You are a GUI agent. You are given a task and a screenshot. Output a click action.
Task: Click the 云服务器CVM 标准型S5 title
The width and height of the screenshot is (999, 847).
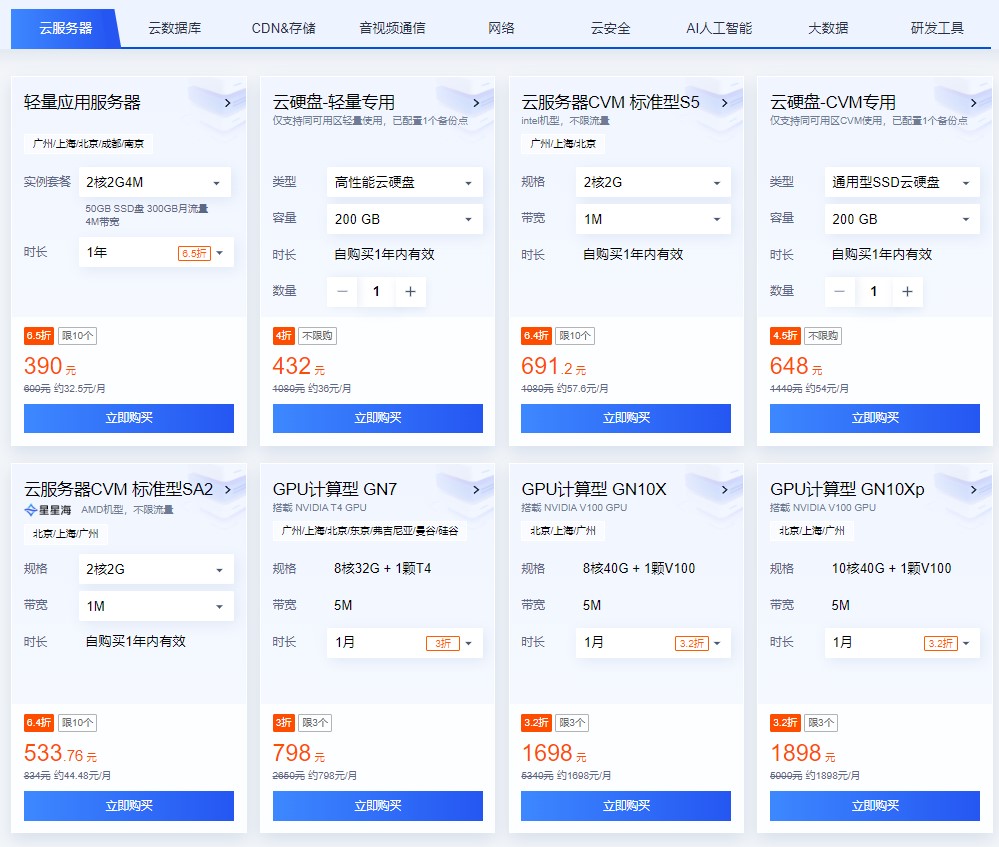(610, 103)
